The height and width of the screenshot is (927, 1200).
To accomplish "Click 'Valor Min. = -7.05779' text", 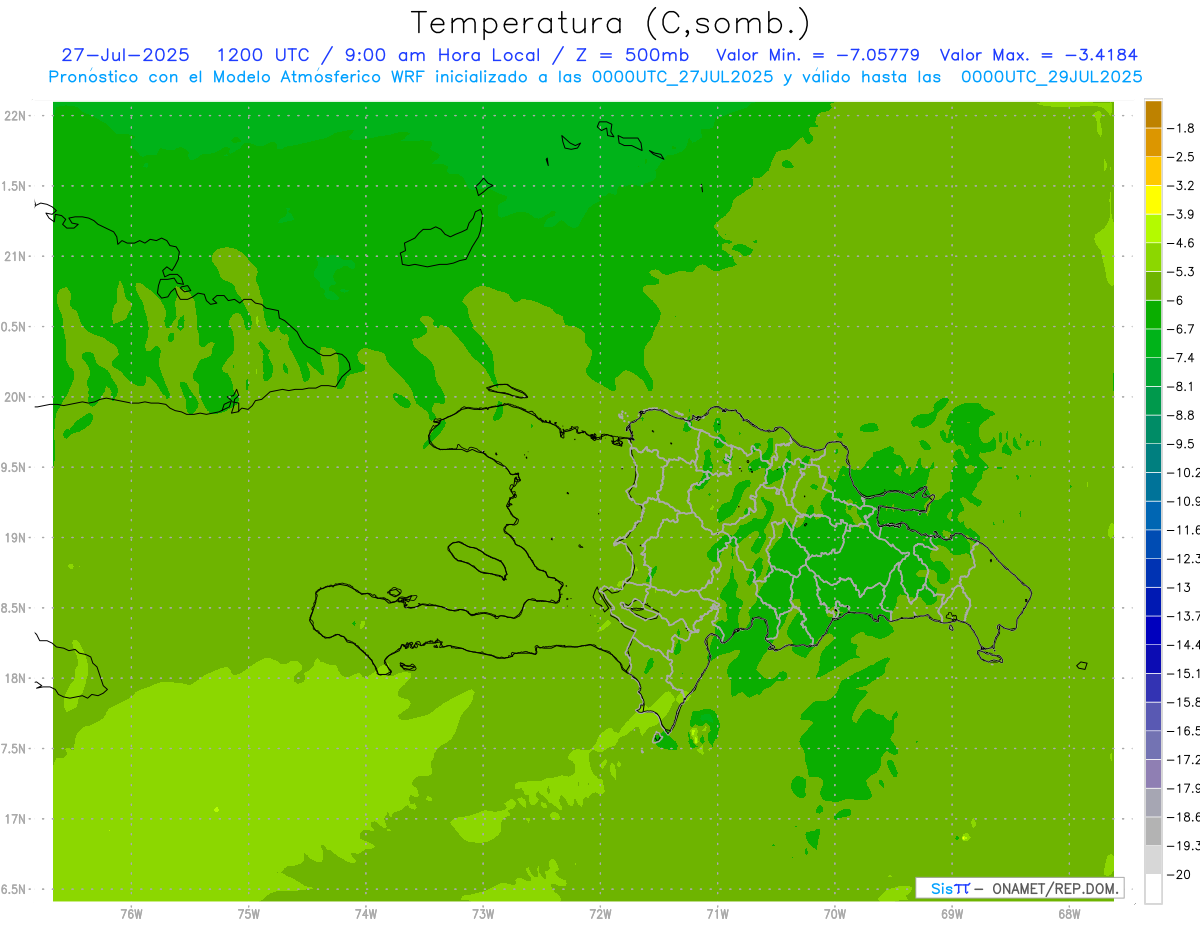I will point(818,55).
